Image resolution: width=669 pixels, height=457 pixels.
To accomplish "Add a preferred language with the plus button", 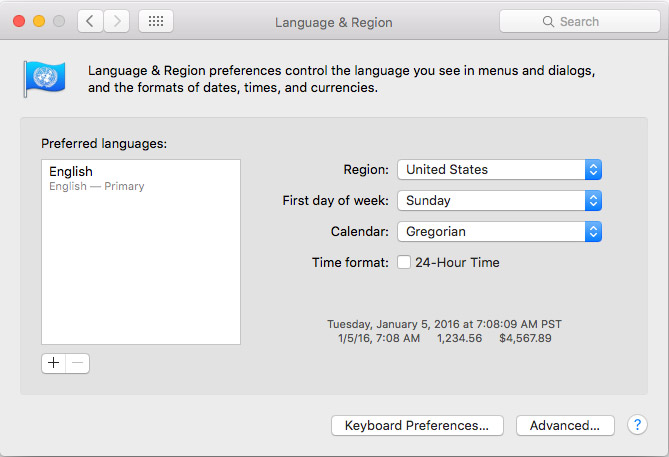I will (54, 363).
